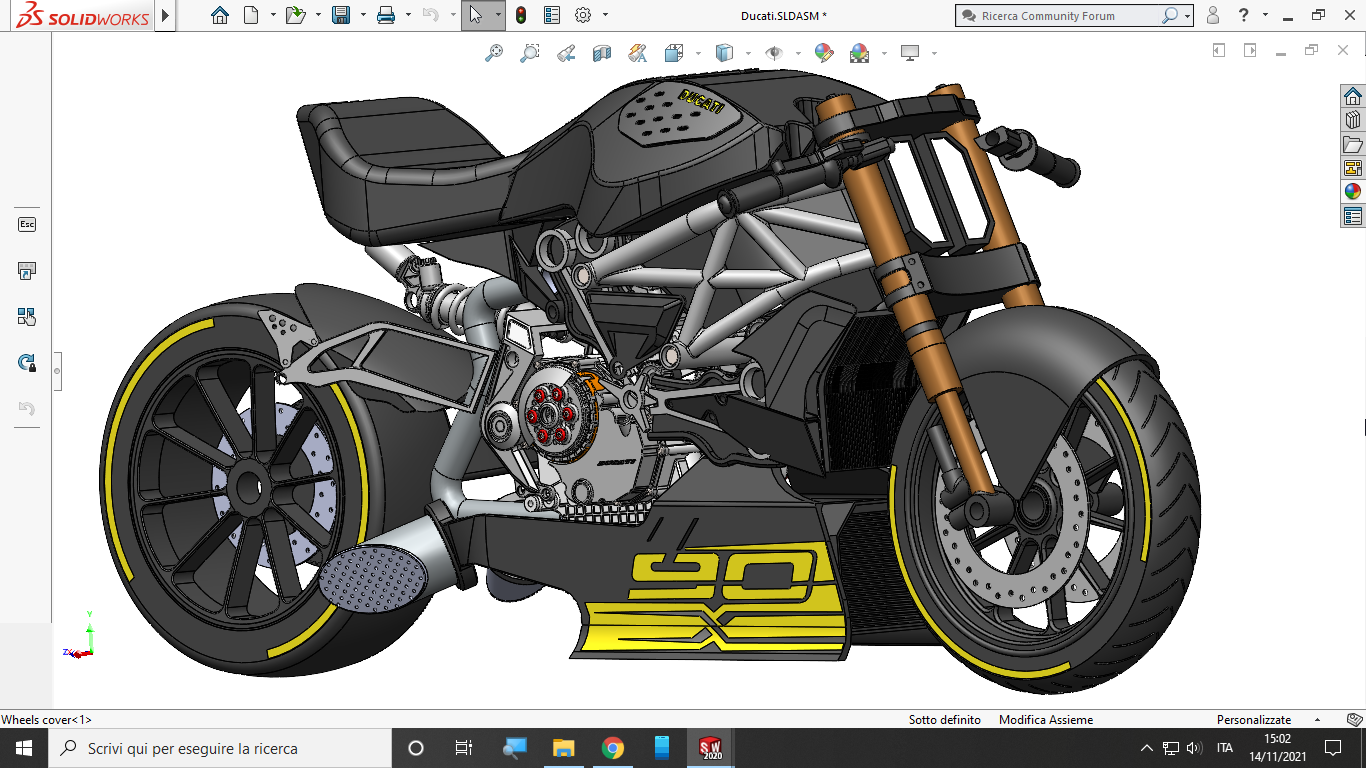Activate the Select cursor tool
Screen dimensions: 1366x768
click(476, 15)
